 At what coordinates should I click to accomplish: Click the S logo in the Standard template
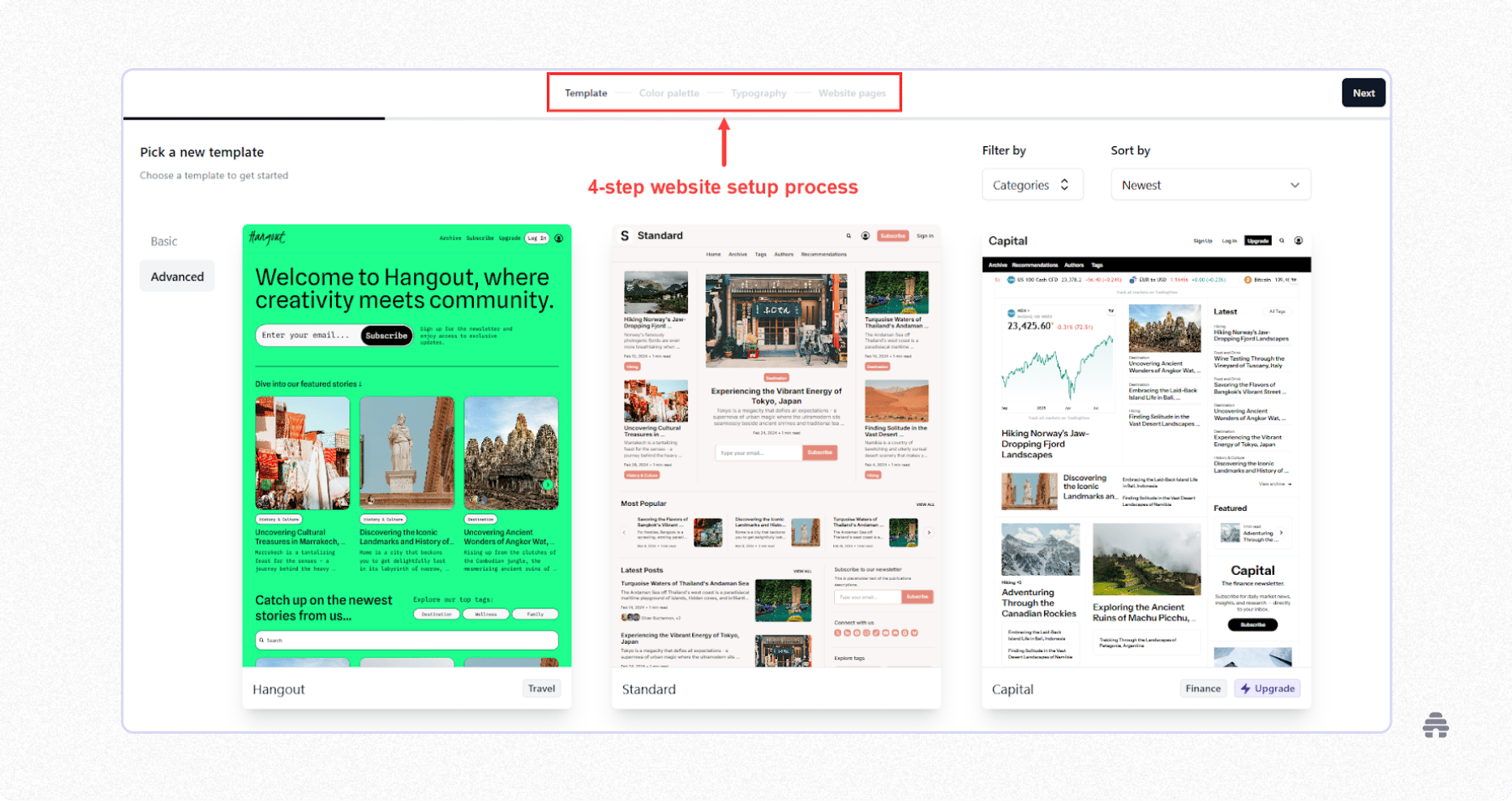pyautogui.click(x=623, y=236)
